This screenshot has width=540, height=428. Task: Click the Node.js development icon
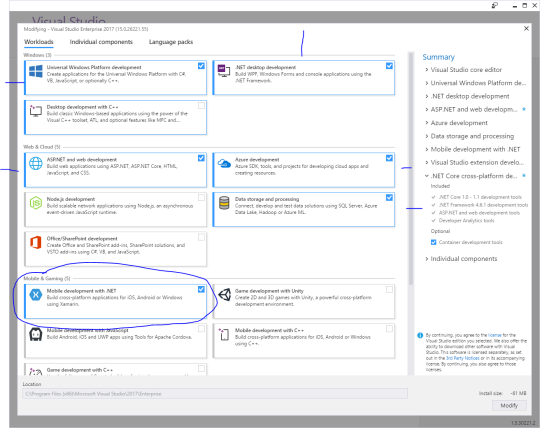(36, 203)
